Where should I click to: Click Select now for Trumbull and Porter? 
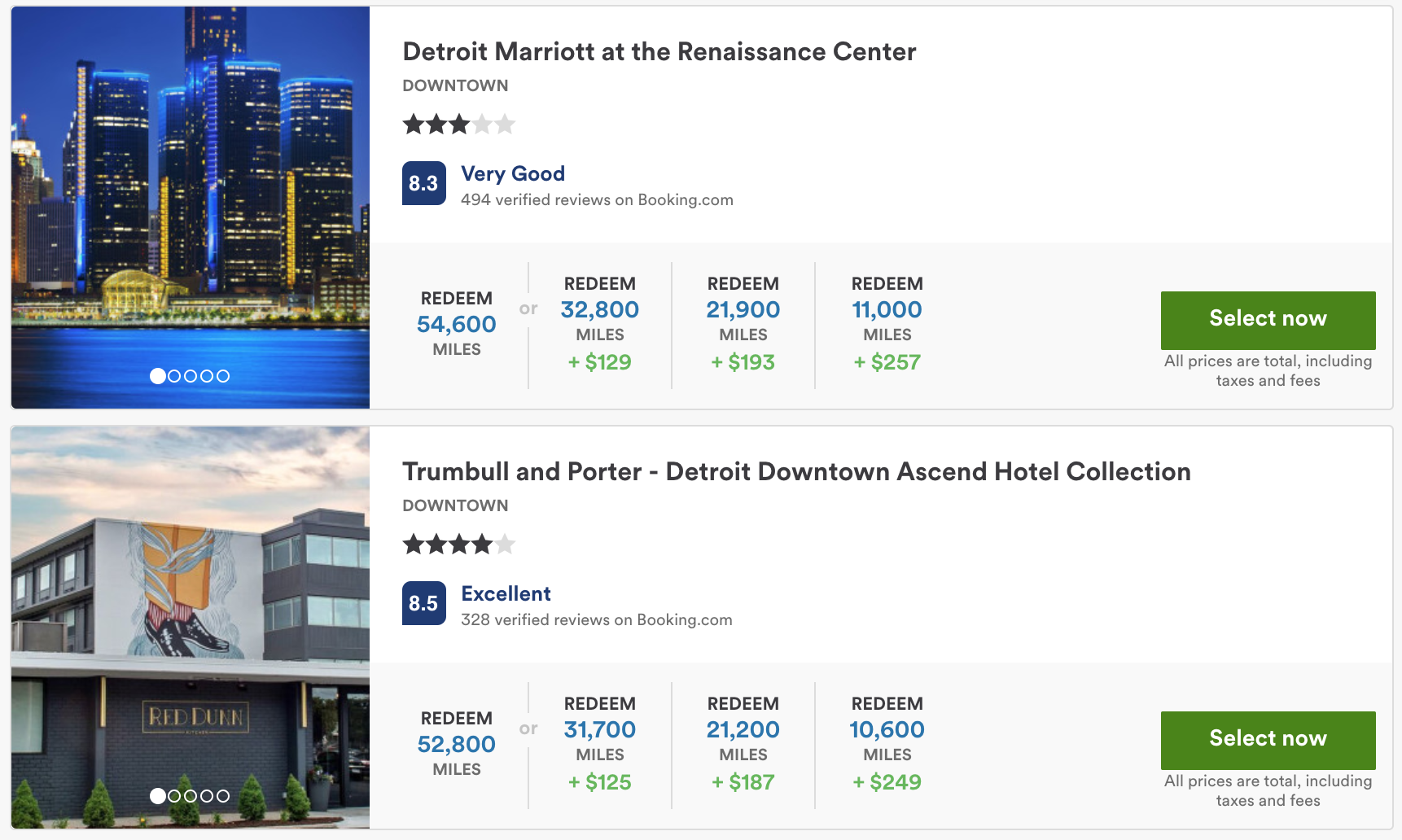pyautogui.click(x=1268, y=740)
